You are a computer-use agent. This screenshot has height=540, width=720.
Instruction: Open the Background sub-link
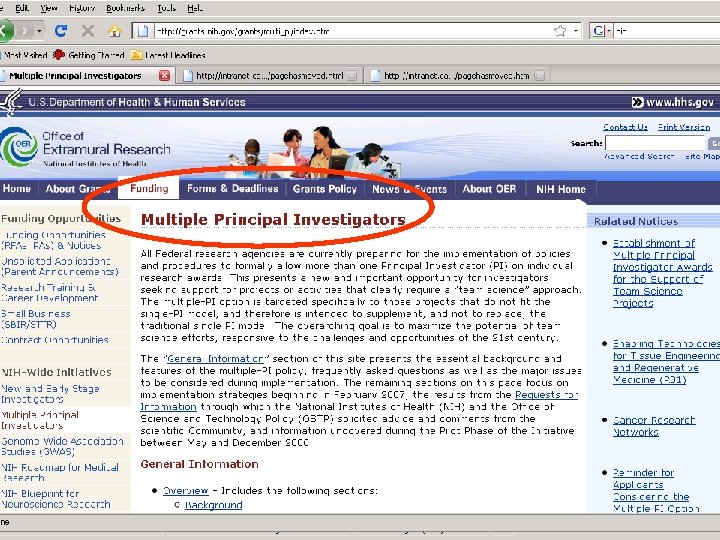214,505
